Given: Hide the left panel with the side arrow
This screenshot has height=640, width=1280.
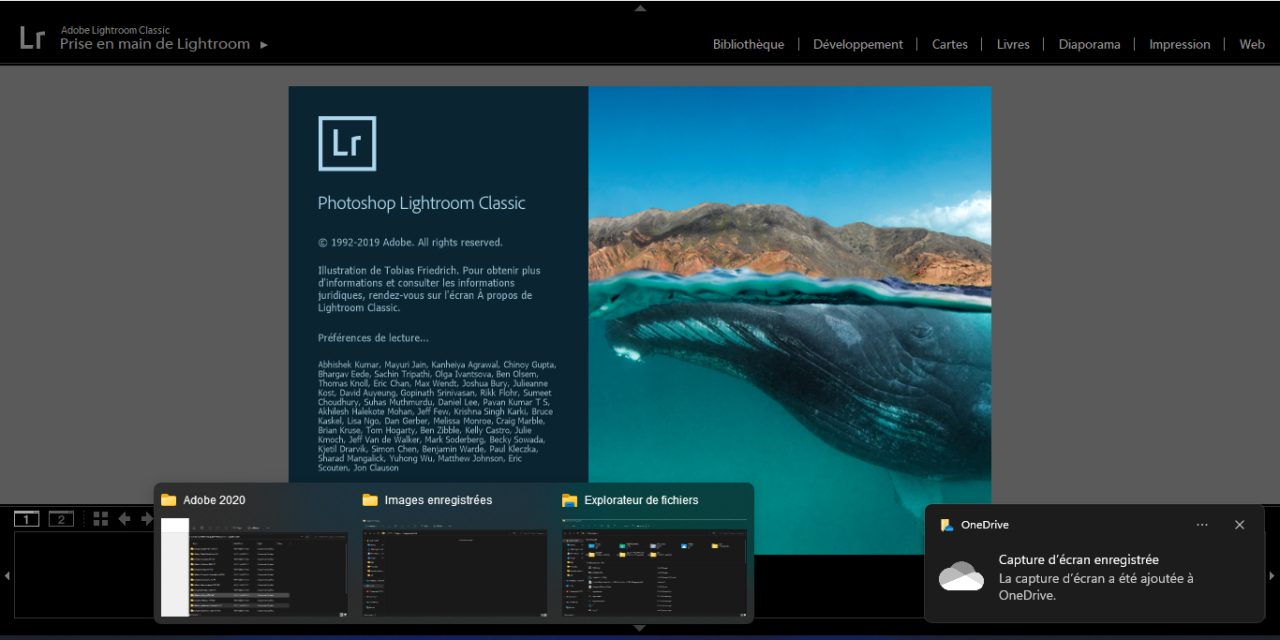Looking at the screenshot, I should [7, 576].
